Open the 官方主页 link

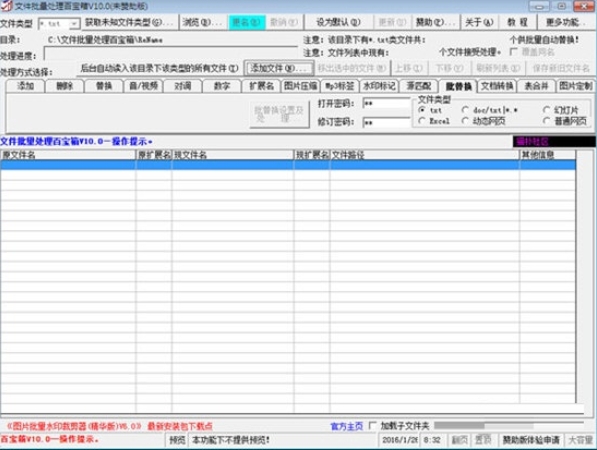(346, 426)
